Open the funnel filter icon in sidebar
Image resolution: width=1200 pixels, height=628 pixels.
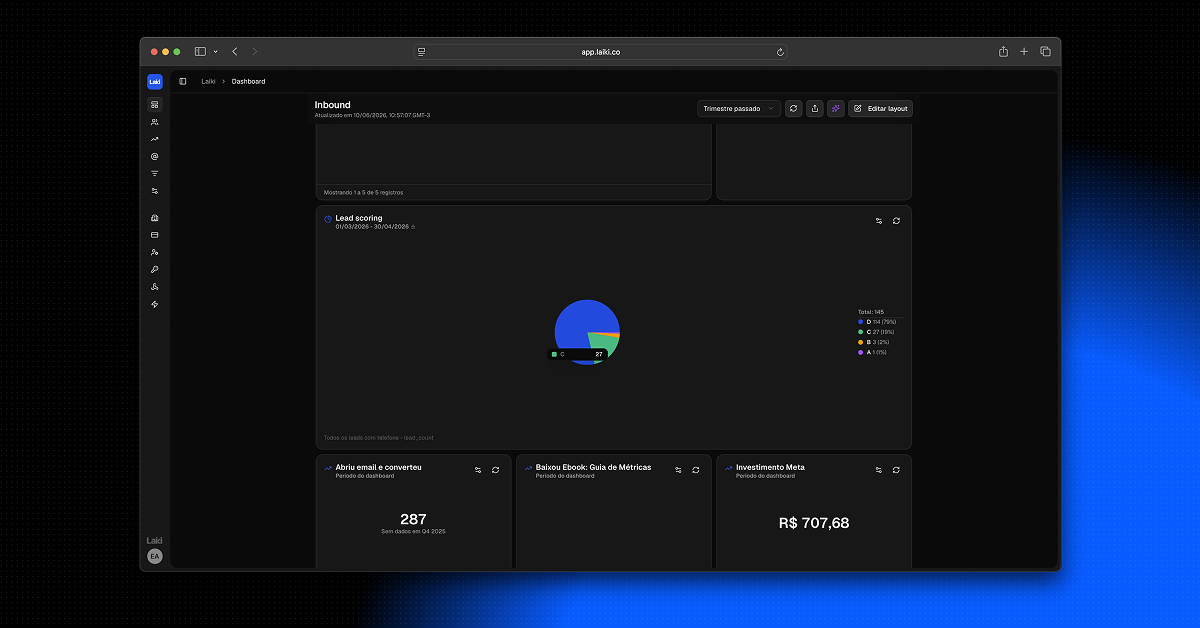[x=154, y=173]
